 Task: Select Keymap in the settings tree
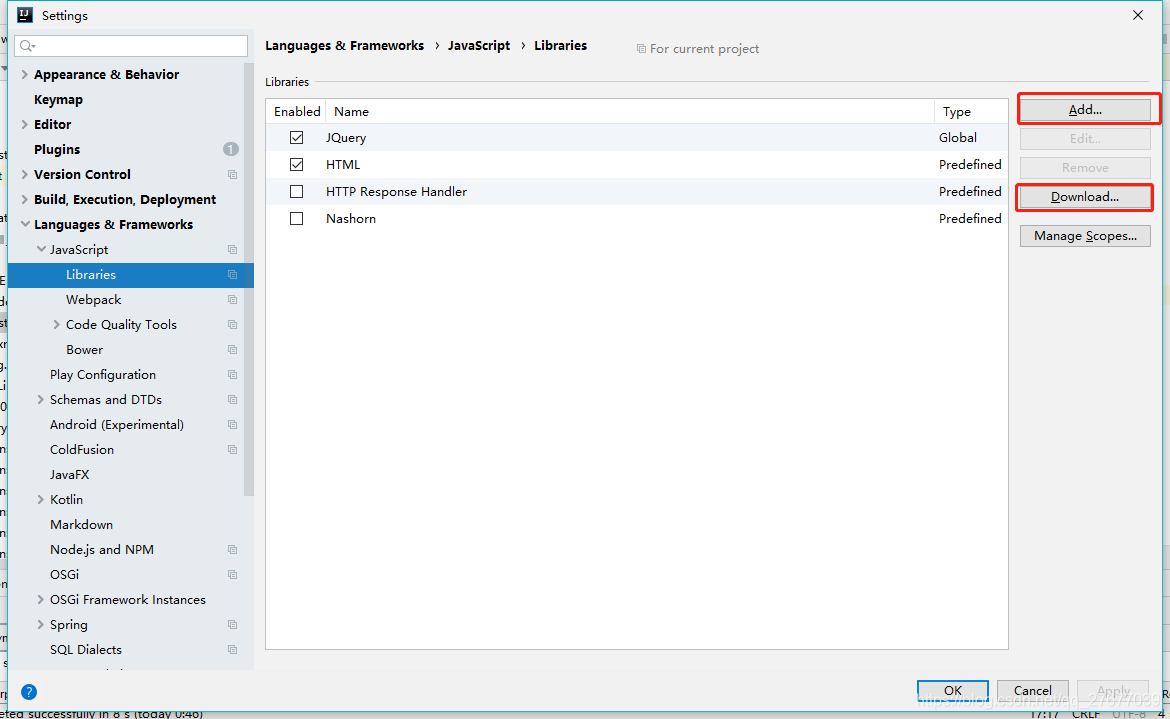click(58, 100)
